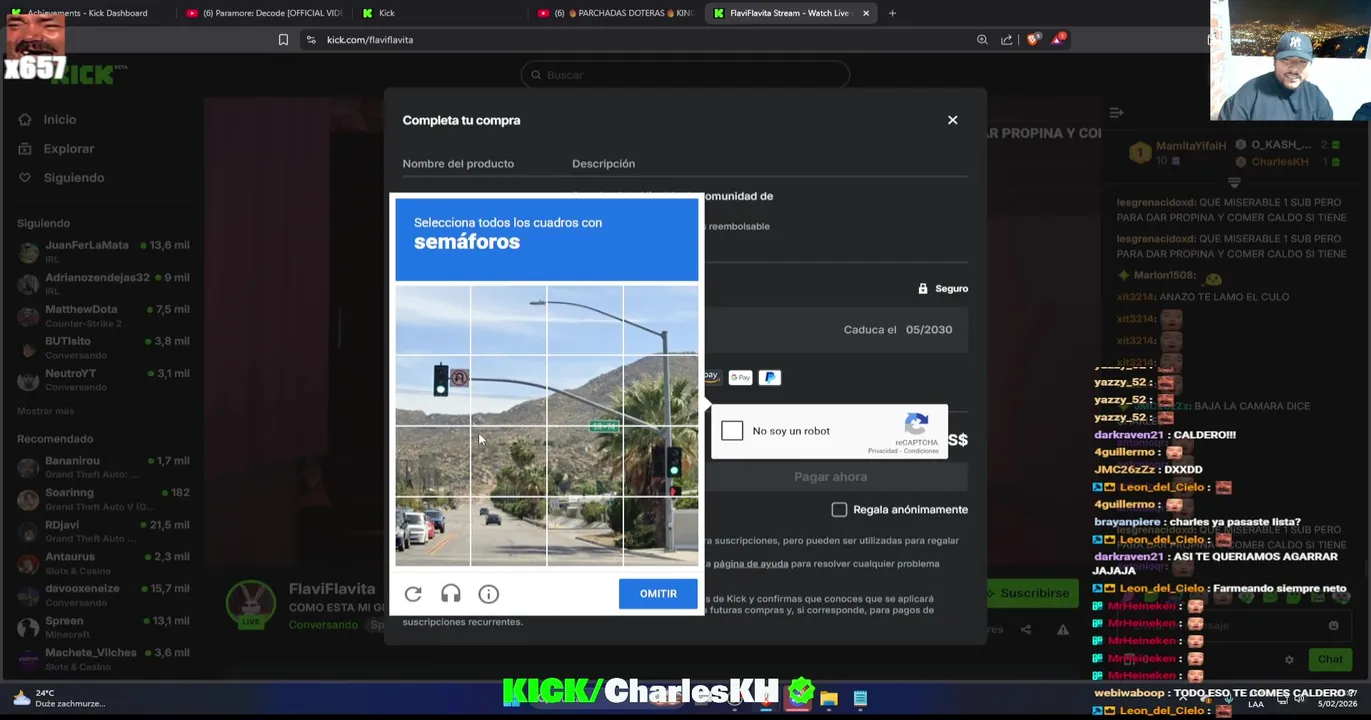The height and width of the screenshot is (720, 1371).
Task: Open Antaurus recommended channel
Action: point(103,562)
